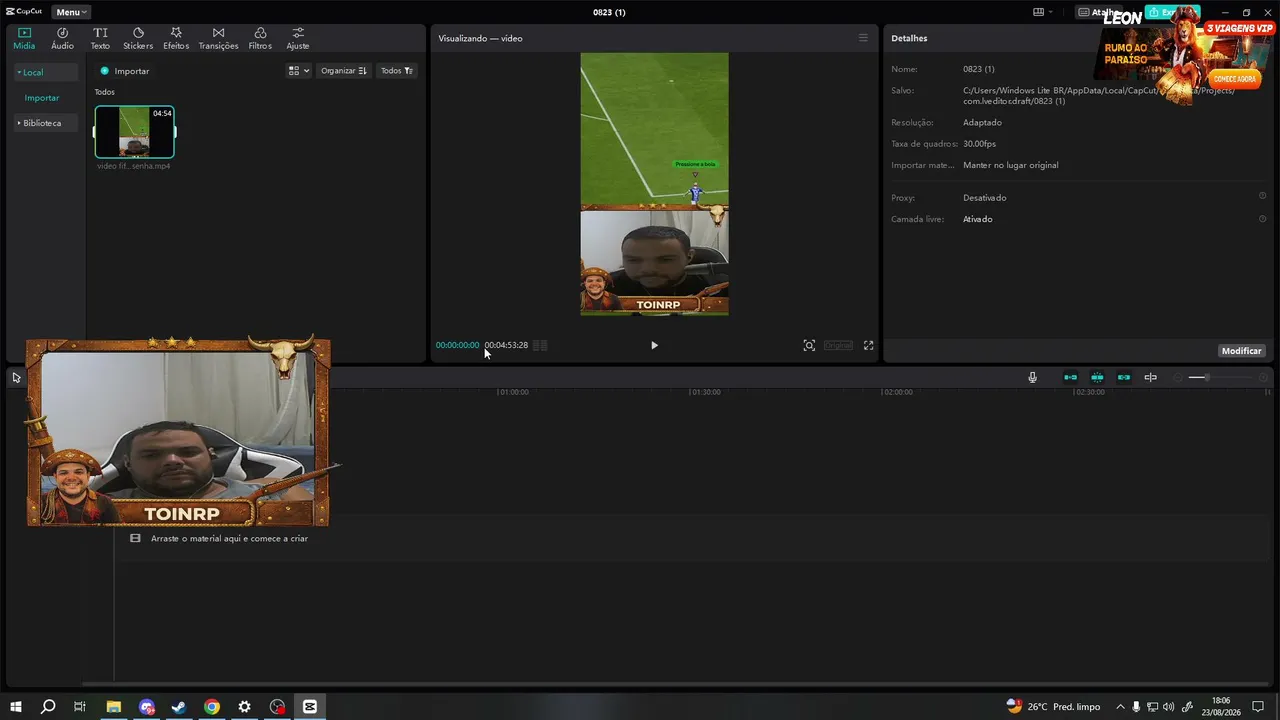Select the timeline pointer tool
The height and width of the screenshot is (720, 1280).
pyautogui.click(x=16, y=377)
